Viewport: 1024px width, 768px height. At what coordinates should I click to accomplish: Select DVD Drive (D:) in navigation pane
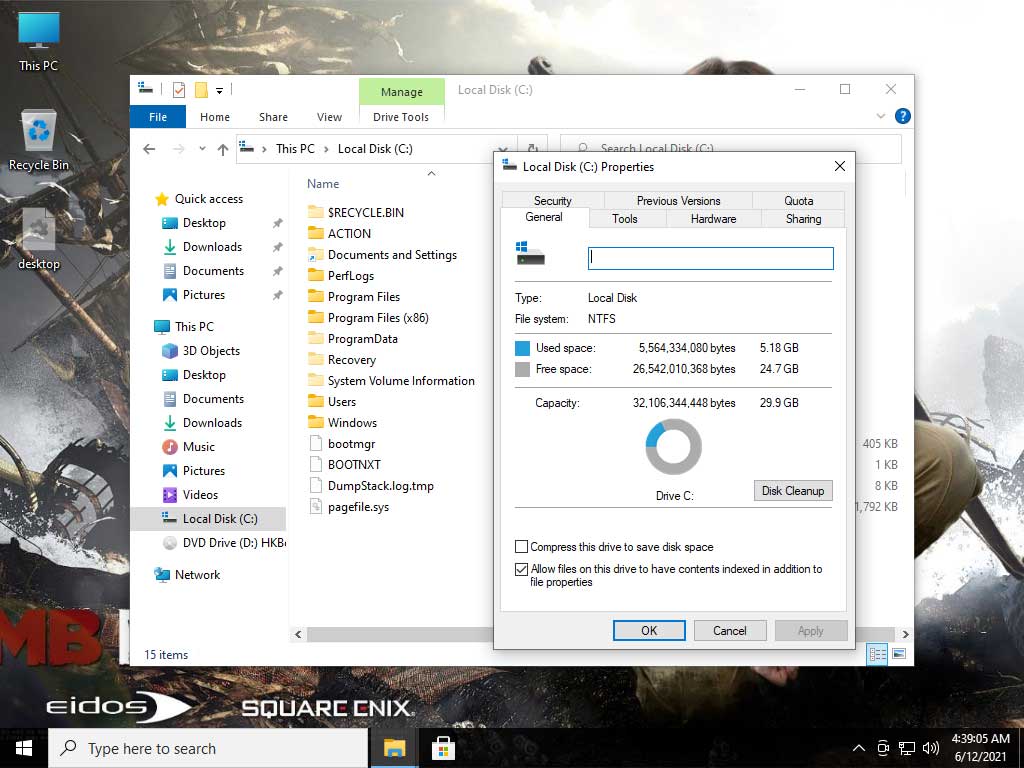[x=222, y=543]
